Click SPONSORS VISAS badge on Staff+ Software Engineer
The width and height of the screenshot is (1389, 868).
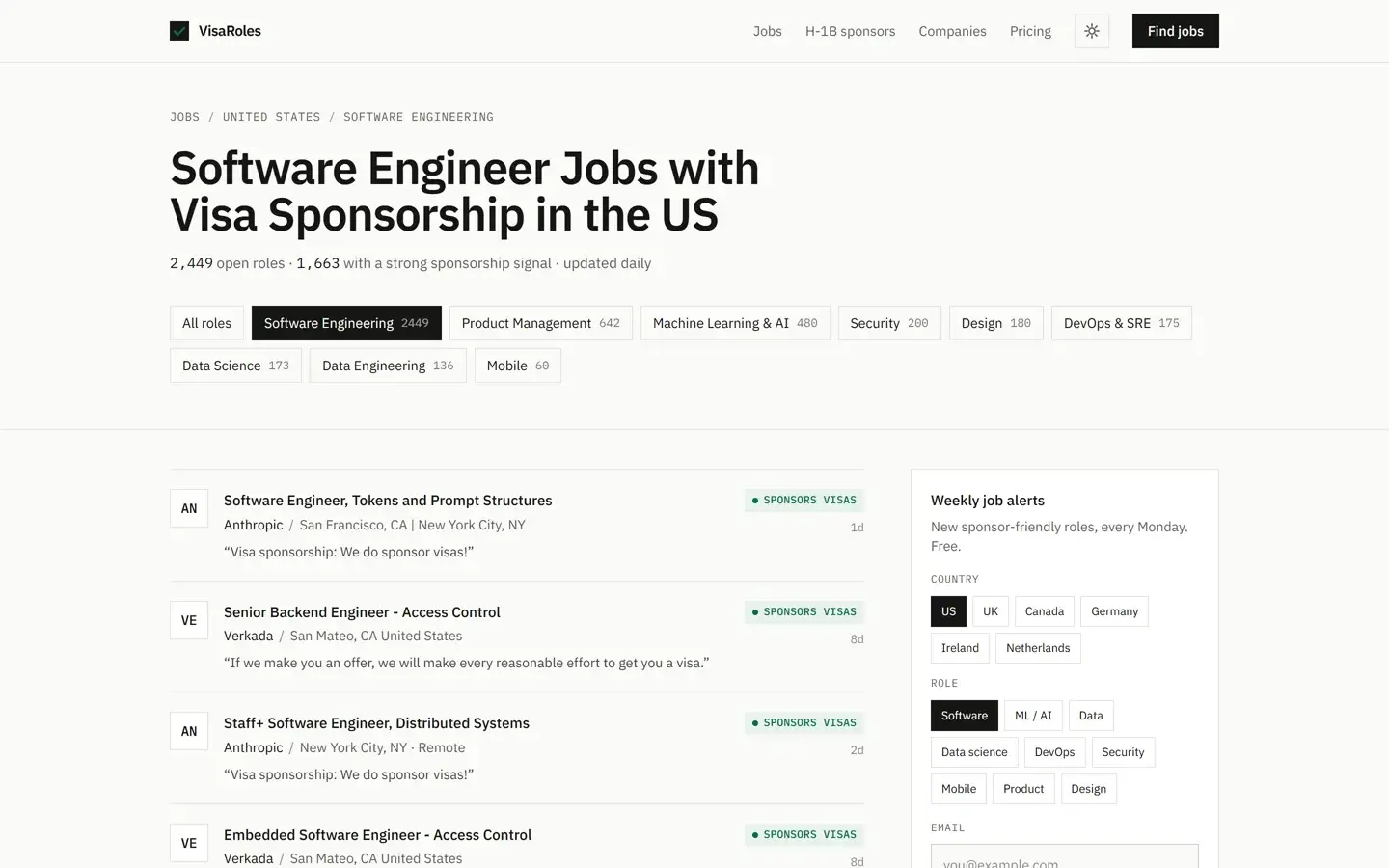coord(804,723)
